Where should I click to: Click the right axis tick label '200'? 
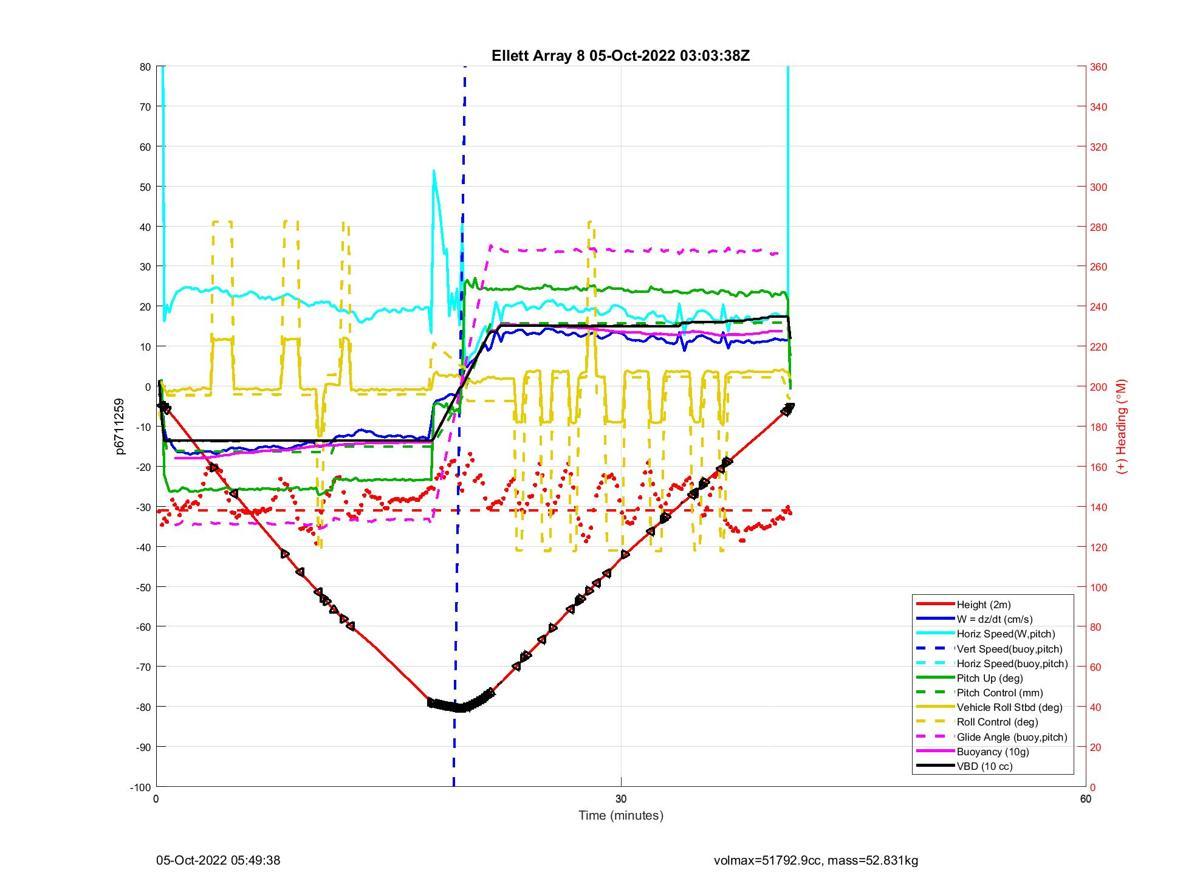point(1098,387)
